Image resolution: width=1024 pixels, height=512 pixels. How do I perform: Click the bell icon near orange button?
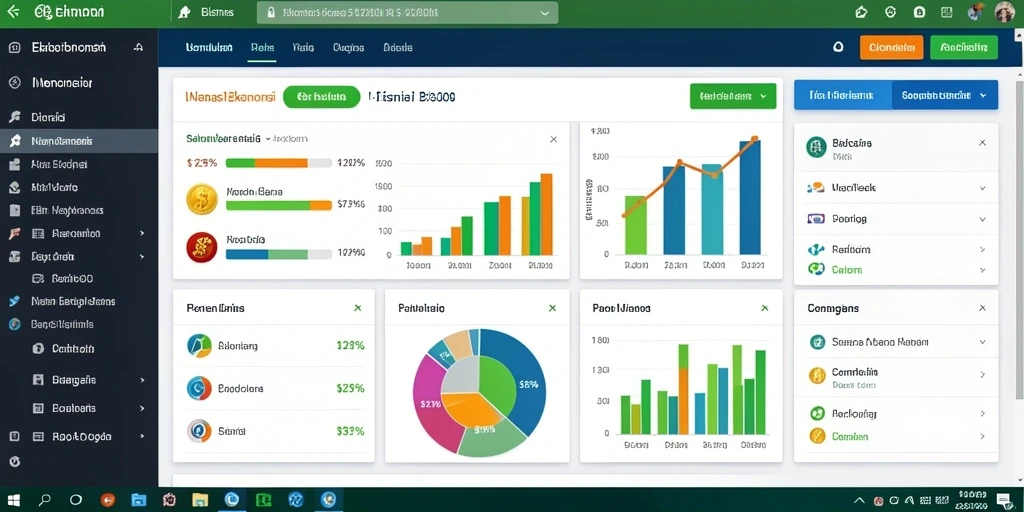click(839, 47)
